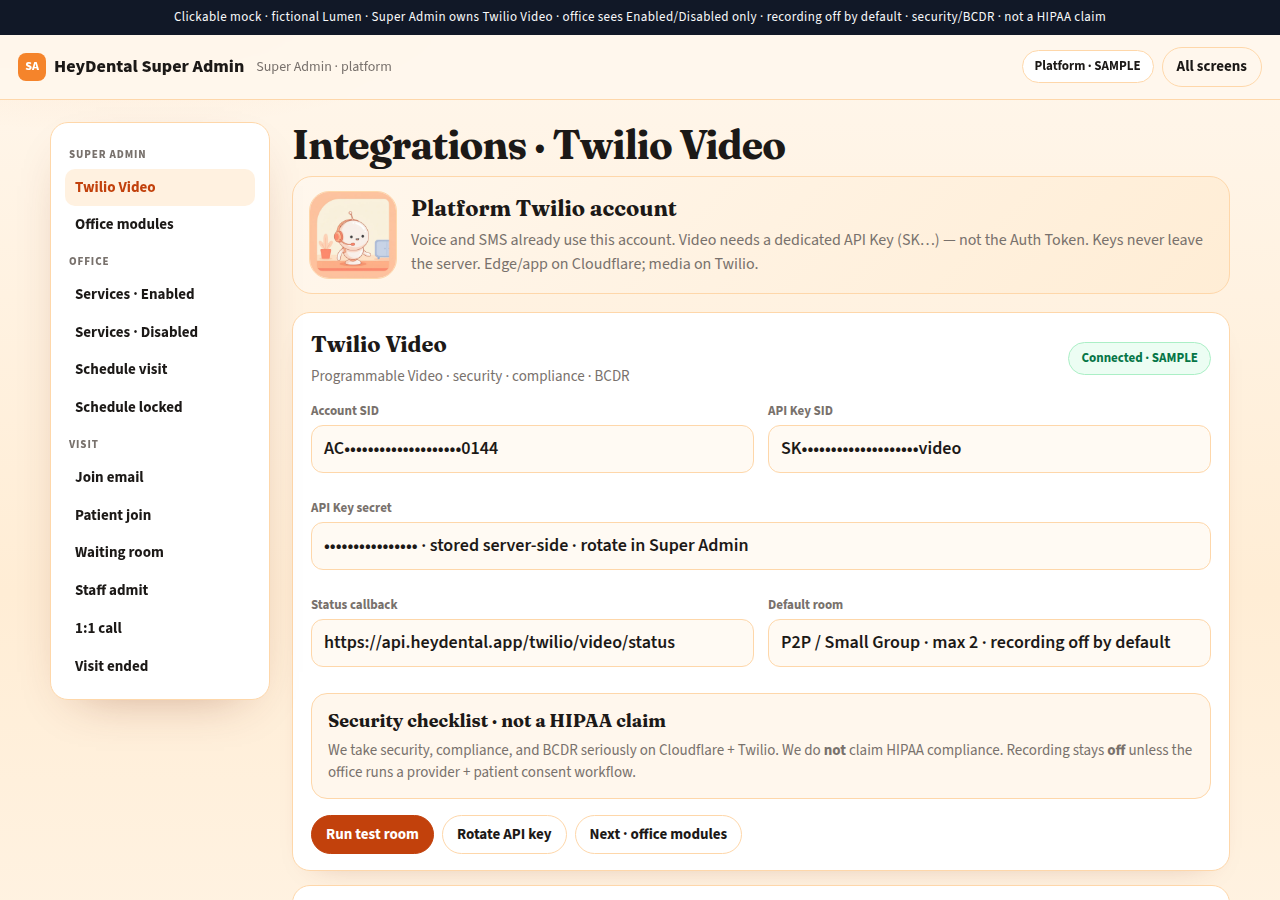Open Visit ended screen
1280x900 pixels.
pyautogui.click(x=160, y=666)
